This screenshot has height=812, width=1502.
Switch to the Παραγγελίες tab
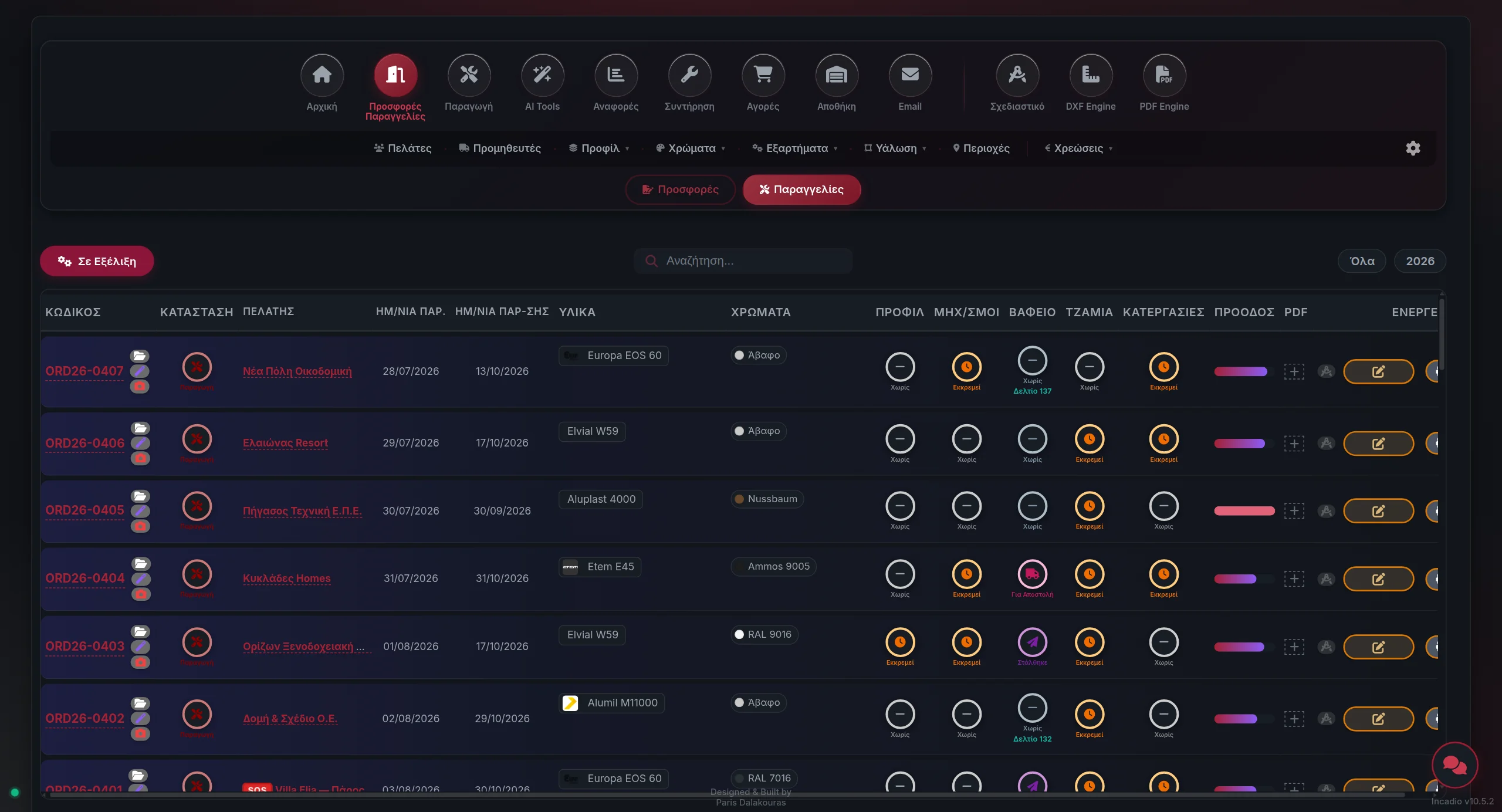801,190
